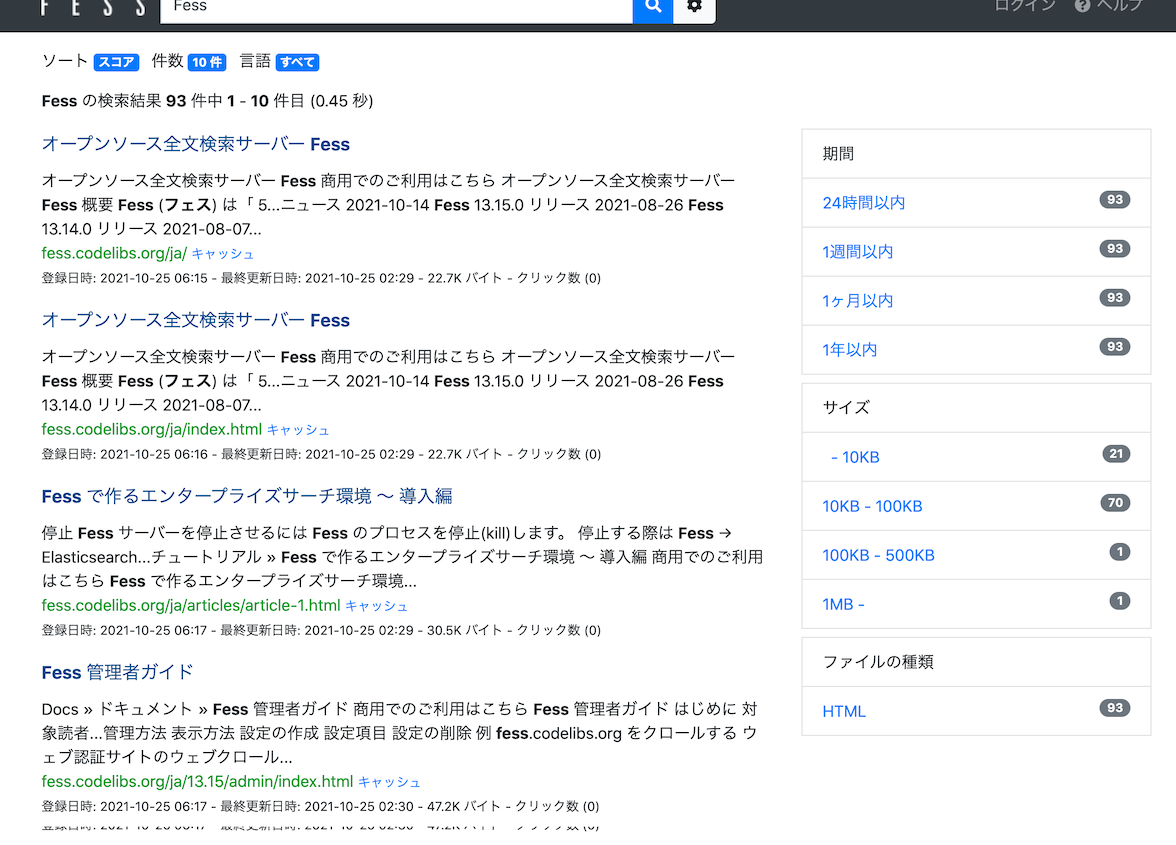Image resolution: width=1176 pixels, height=845 pixels.
Task: Filter by size 10KB - 100KB
Action: pos(872,506)
